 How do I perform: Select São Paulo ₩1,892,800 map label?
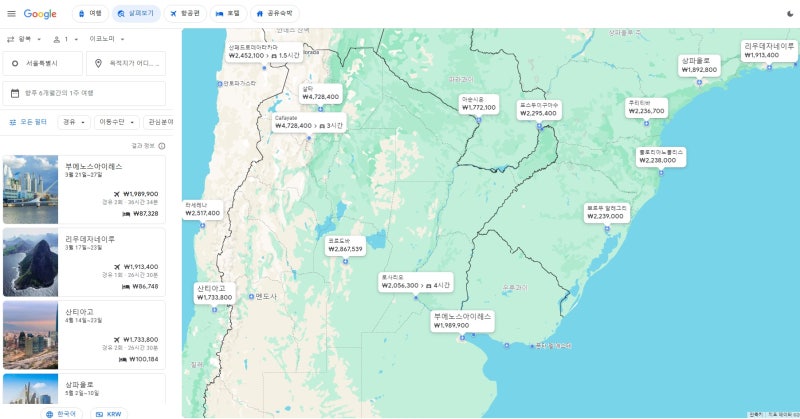click(699, 65)
